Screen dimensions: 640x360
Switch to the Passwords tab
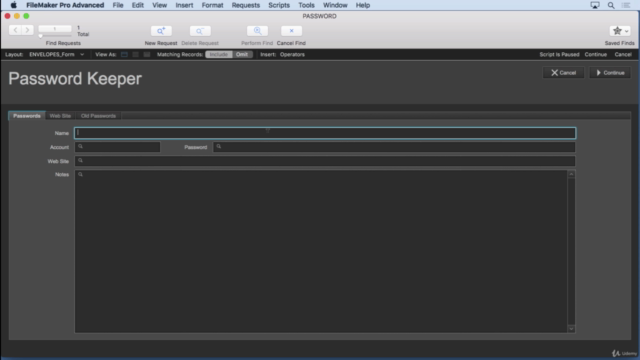27,116
